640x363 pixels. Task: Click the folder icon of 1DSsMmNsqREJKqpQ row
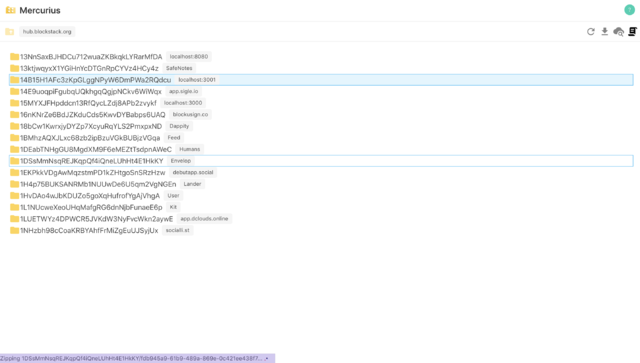[x=14, y=161]
